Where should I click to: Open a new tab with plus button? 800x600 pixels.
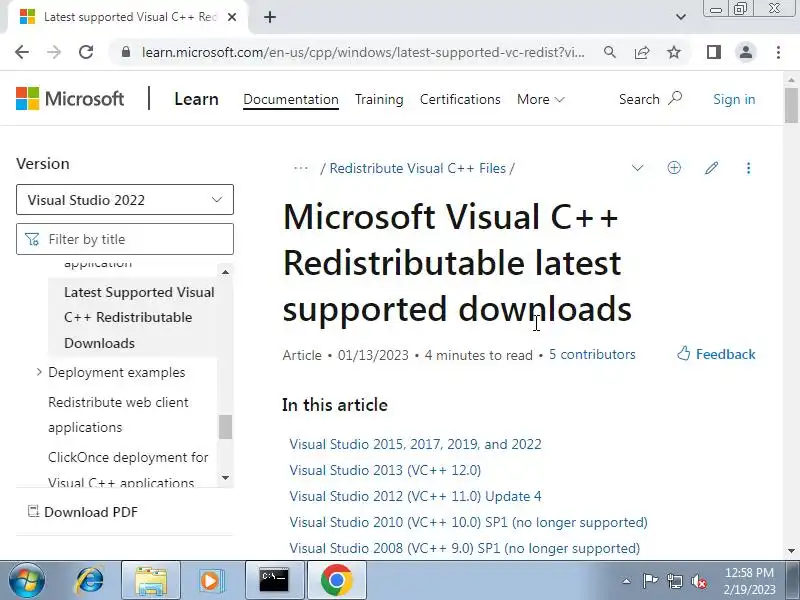point(270,17)
